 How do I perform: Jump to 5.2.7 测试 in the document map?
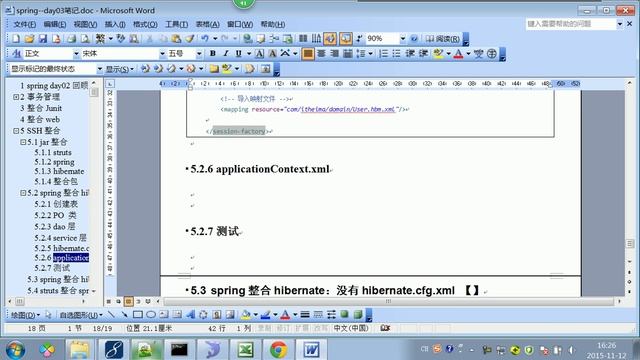[x=52, y=268]
